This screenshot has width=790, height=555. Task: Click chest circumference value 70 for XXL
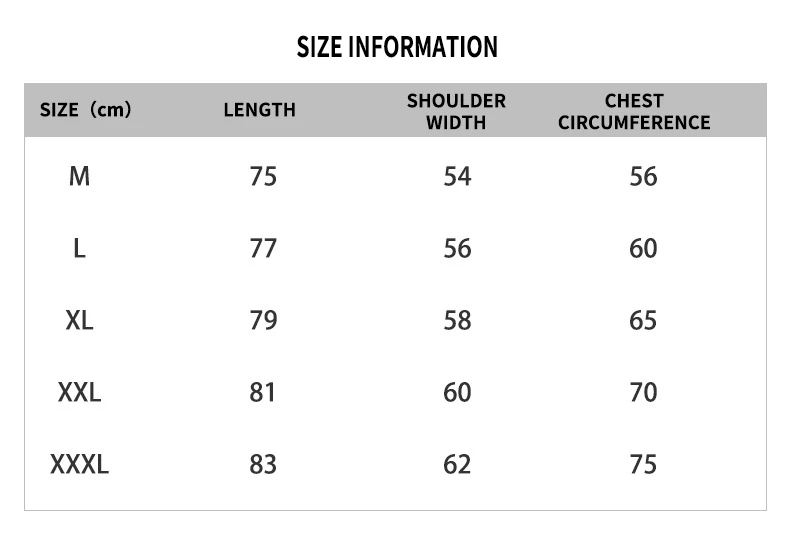[x=643, y=393]
